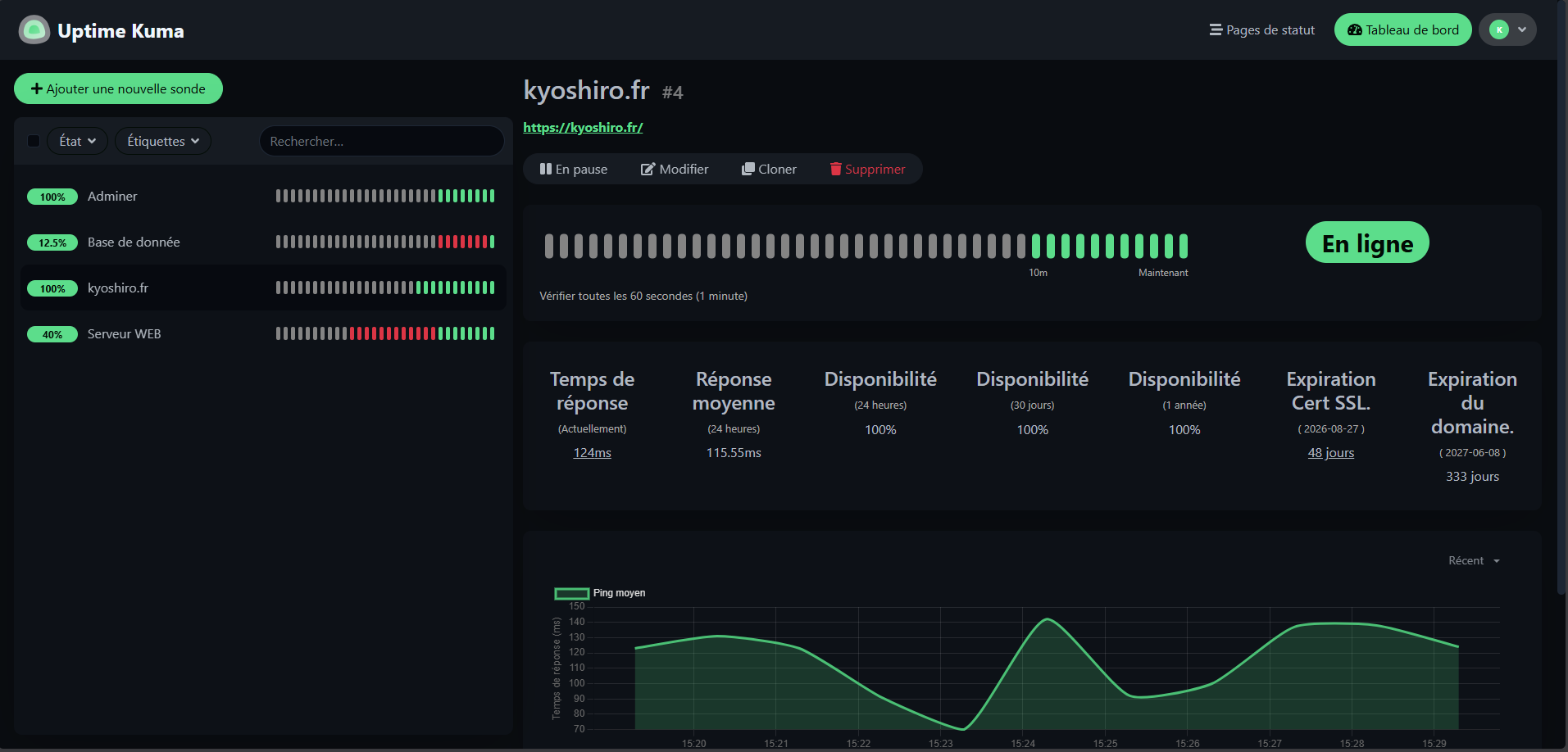The width and height of the screenshot is (1568, 752).
Task: Click the Uptime Kuma title text
Action: (120, 31)
